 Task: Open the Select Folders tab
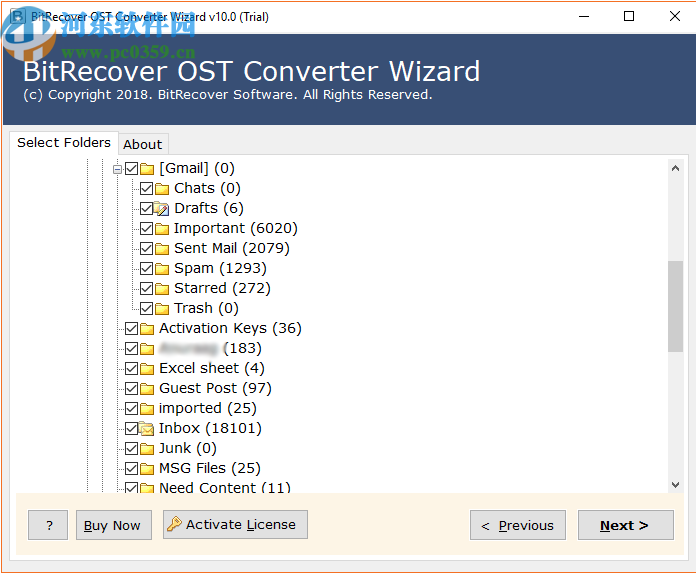[x=64, y=143]
